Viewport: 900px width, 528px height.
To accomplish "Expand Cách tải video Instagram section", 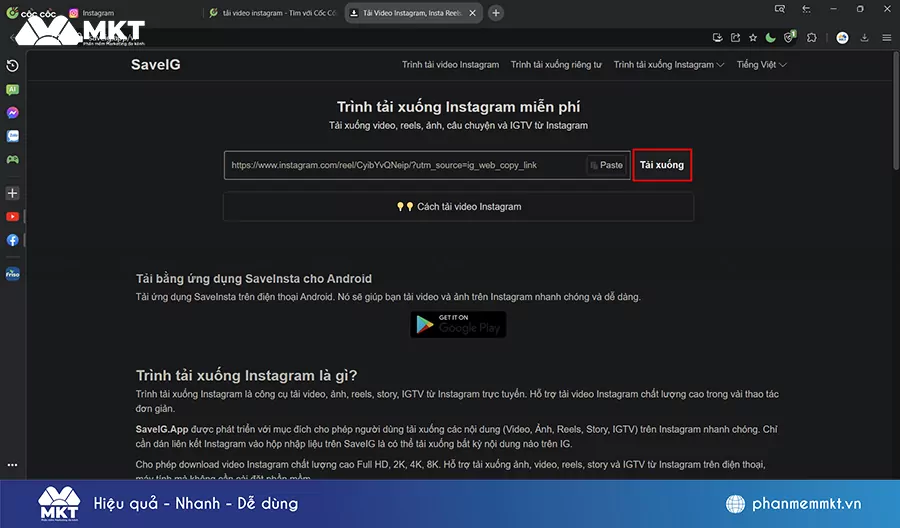I will (x=458, y=207).
